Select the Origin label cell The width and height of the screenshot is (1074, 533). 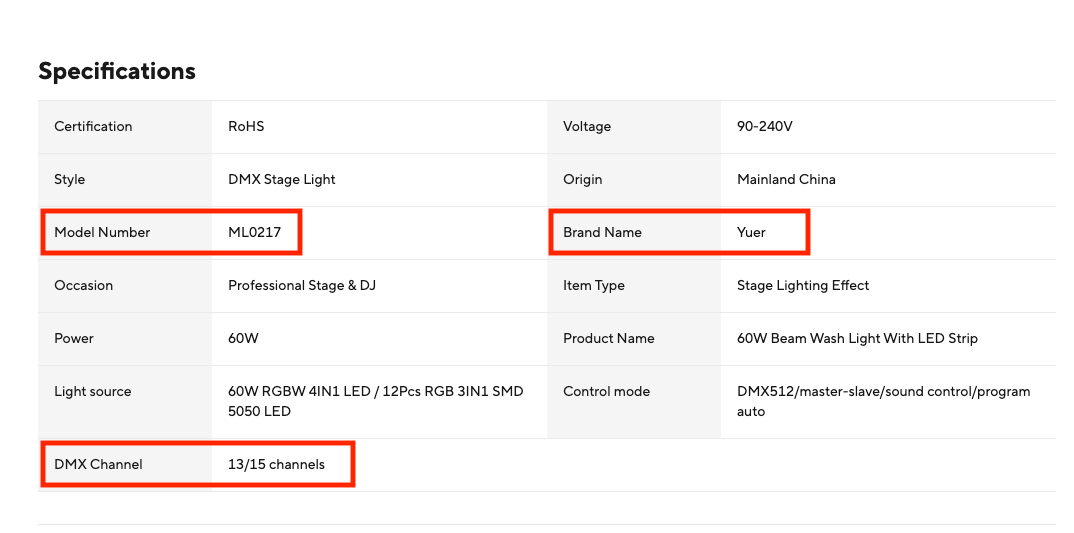(x=583, y=179)
